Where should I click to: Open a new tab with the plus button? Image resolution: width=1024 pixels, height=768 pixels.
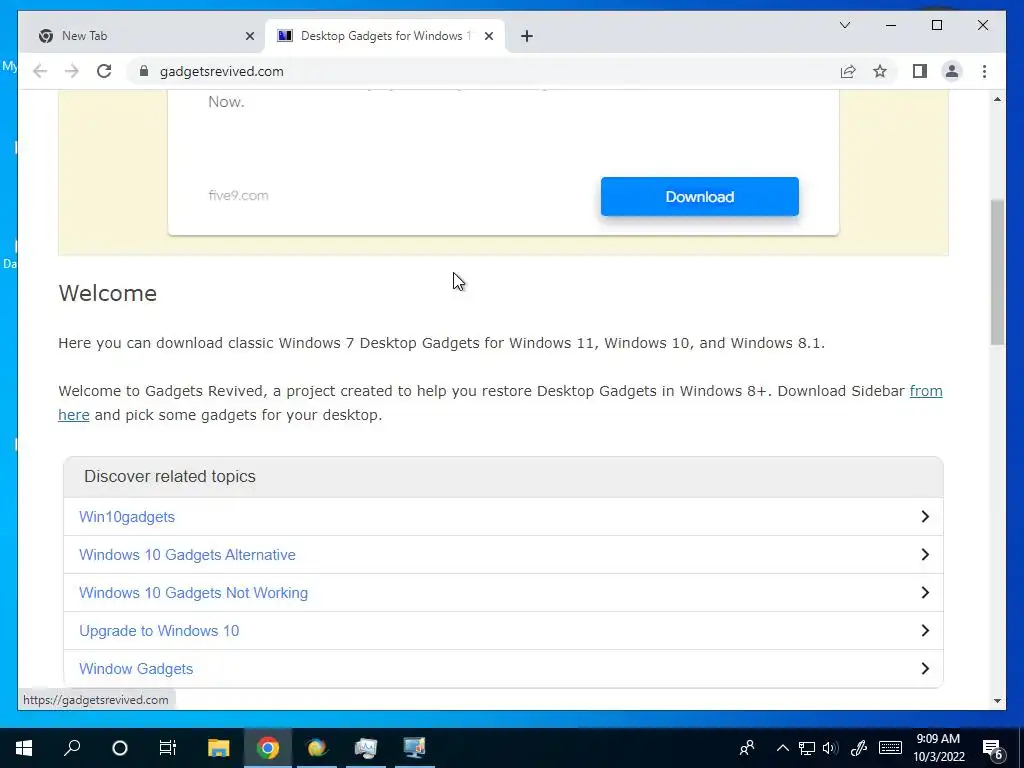click(x=527, y=36)
